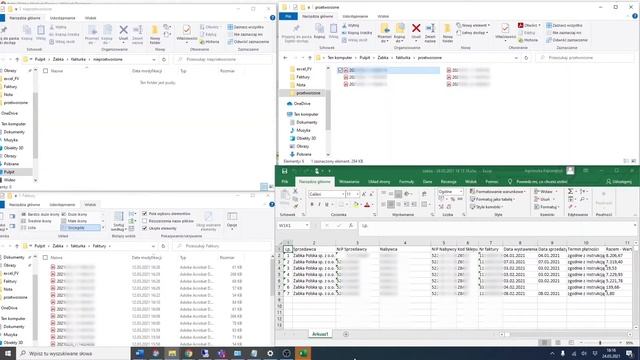
Task: Open Przenieś do in przetworzone window
Action: 384,33
